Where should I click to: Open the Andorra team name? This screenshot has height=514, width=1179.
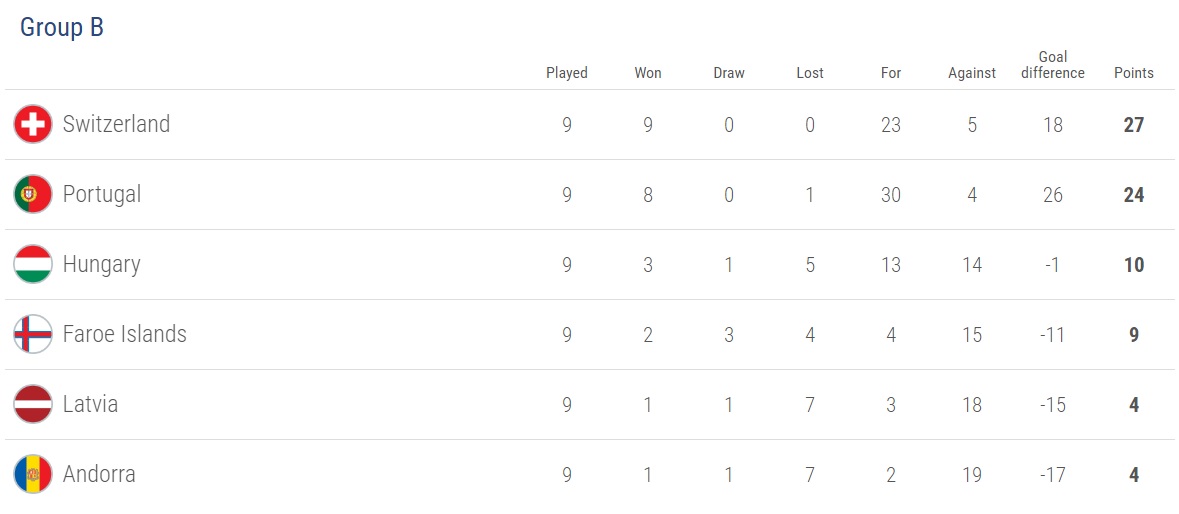click(x=99, y=474)
